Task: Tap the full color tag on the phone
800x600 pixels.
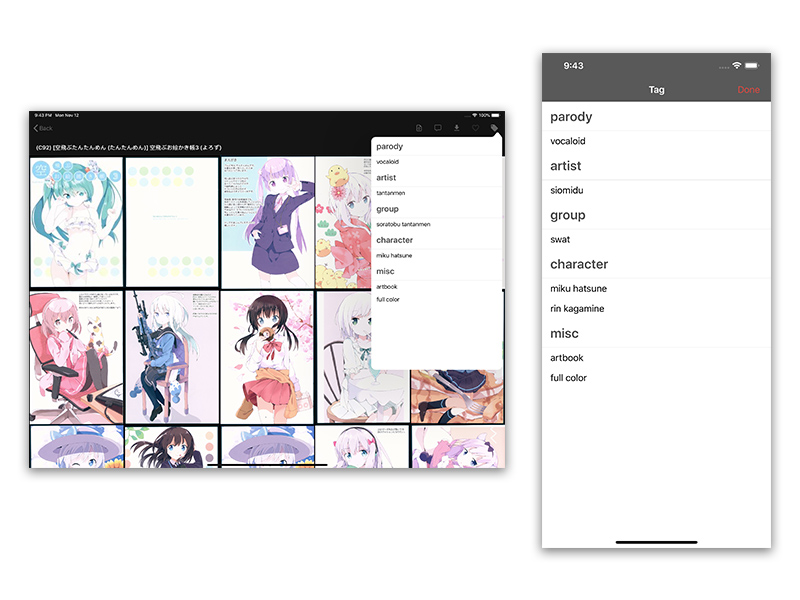Action: point(568,378)
